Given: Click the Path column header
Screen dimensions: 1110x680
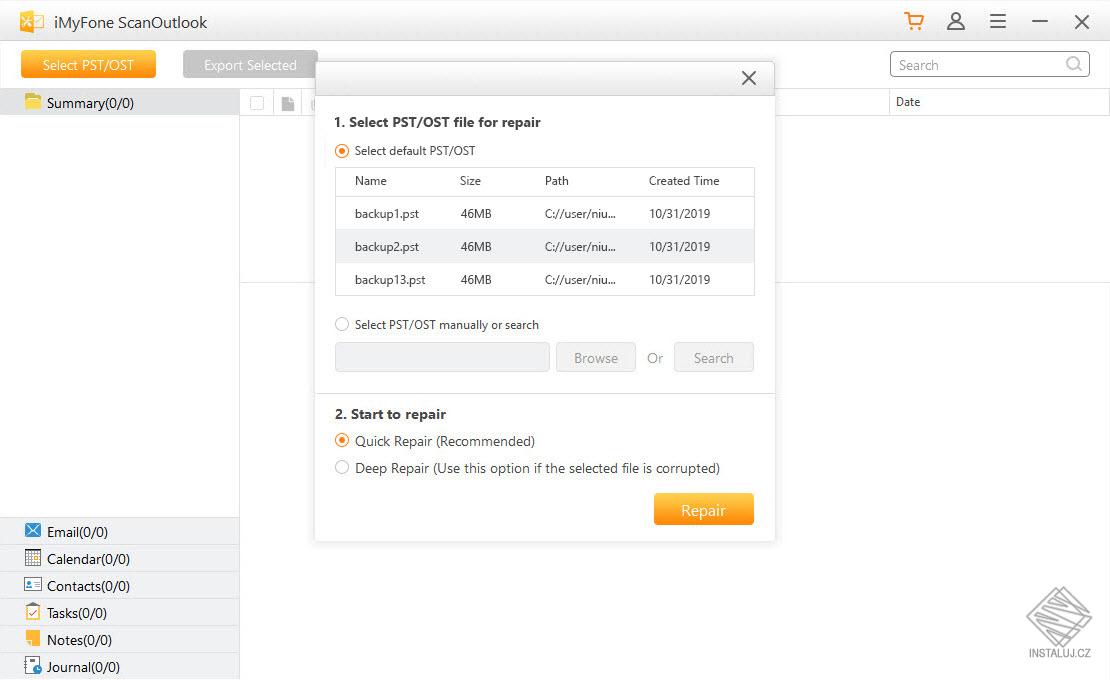Looking at the screenshot, I should pos(556,180).
